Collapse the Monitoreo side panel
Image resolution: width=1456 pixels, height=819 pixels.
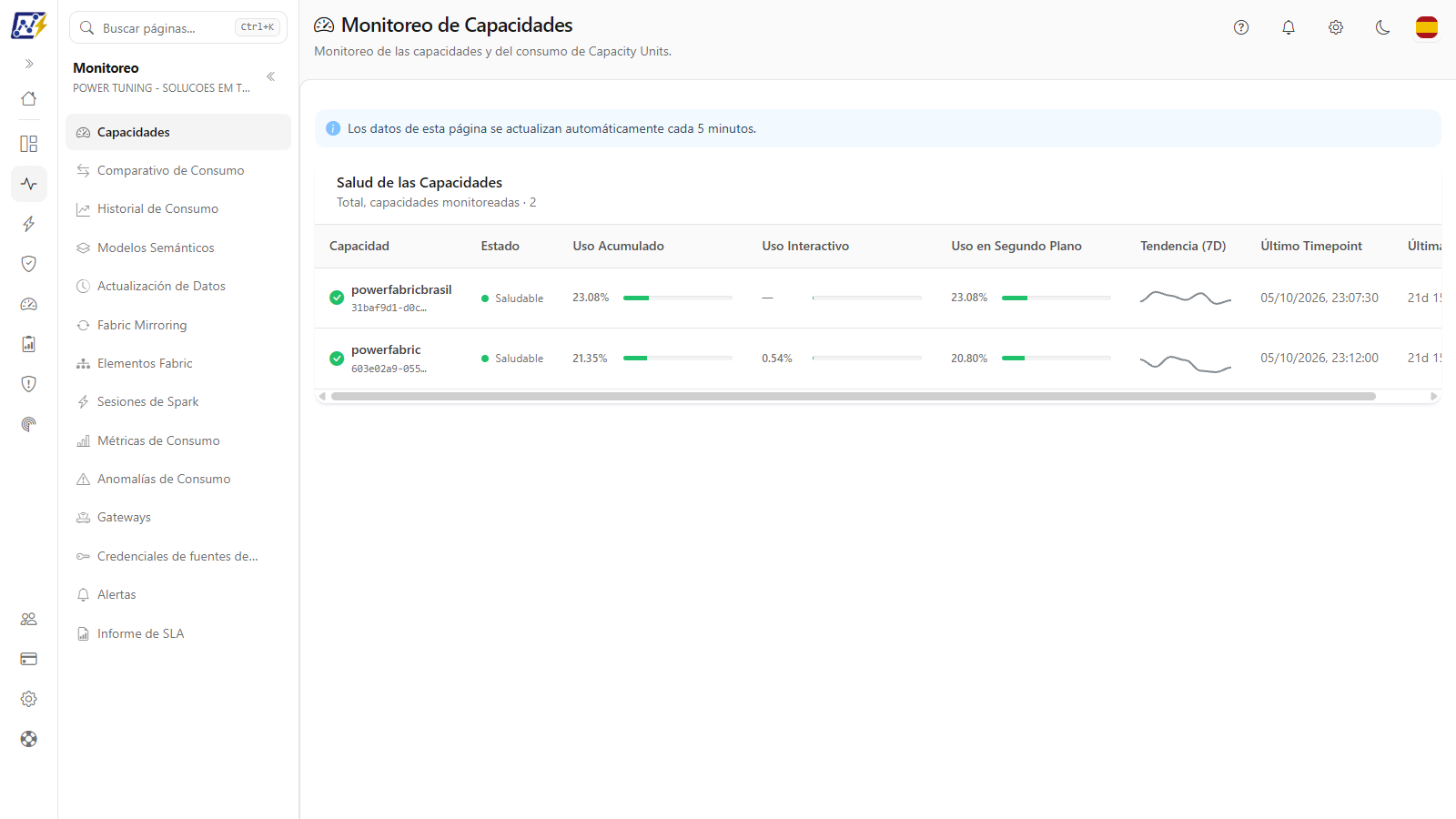270,76
